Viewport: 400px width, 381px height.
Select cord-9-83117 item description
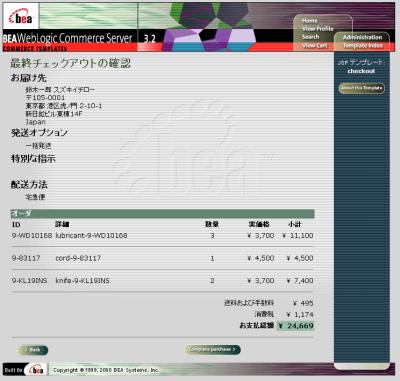(78, 258)
